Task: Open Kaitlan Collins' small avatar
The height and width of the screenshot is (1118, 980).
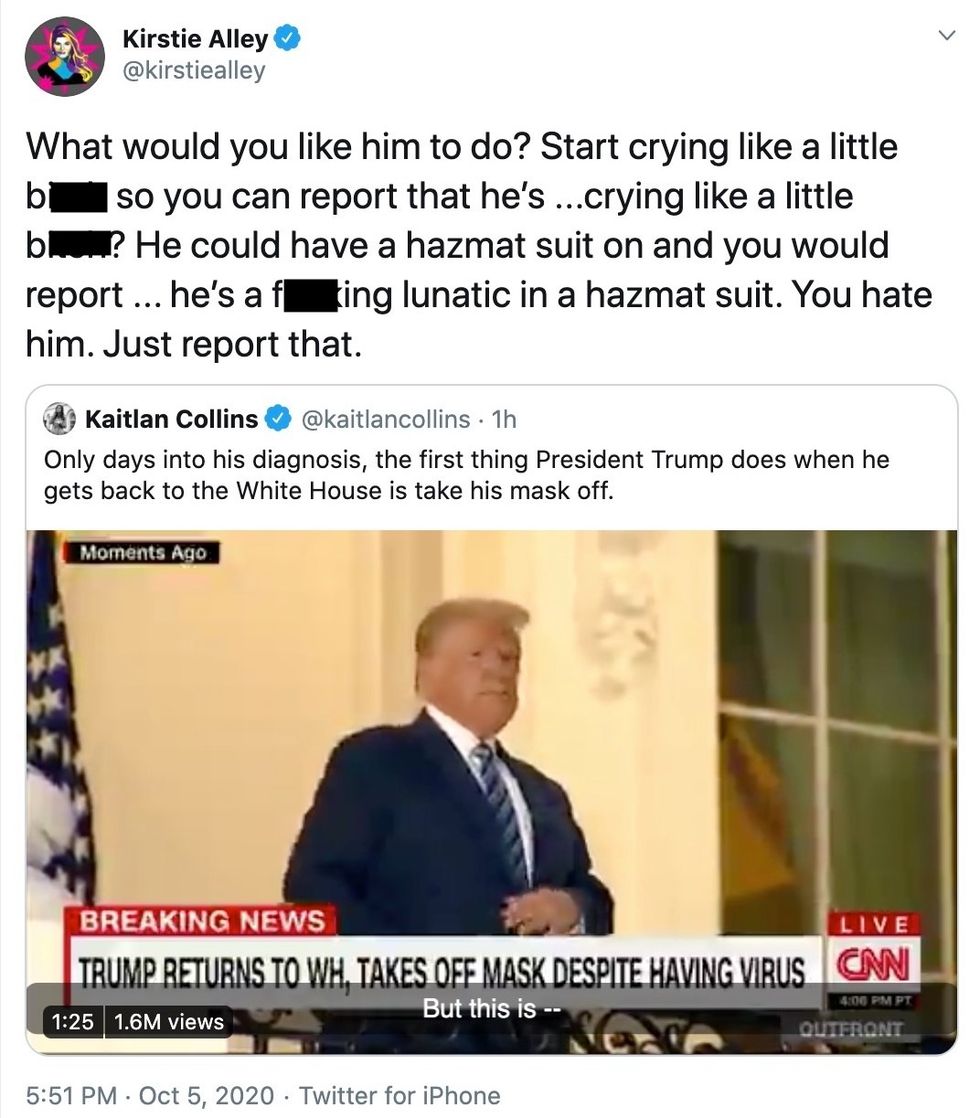Action: [x=59, y=419]
